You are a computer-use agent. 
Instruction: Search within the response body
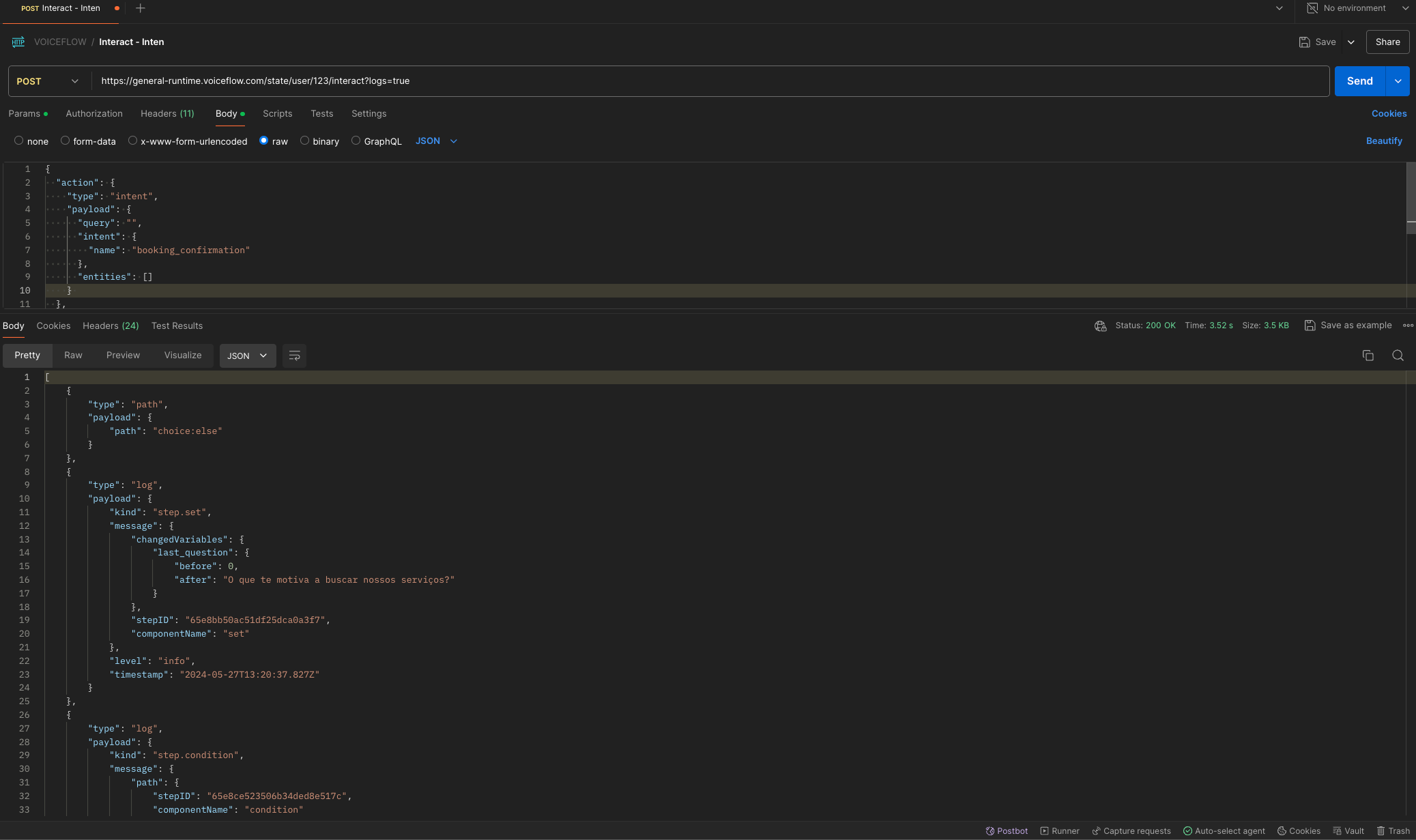[1398, 356]
